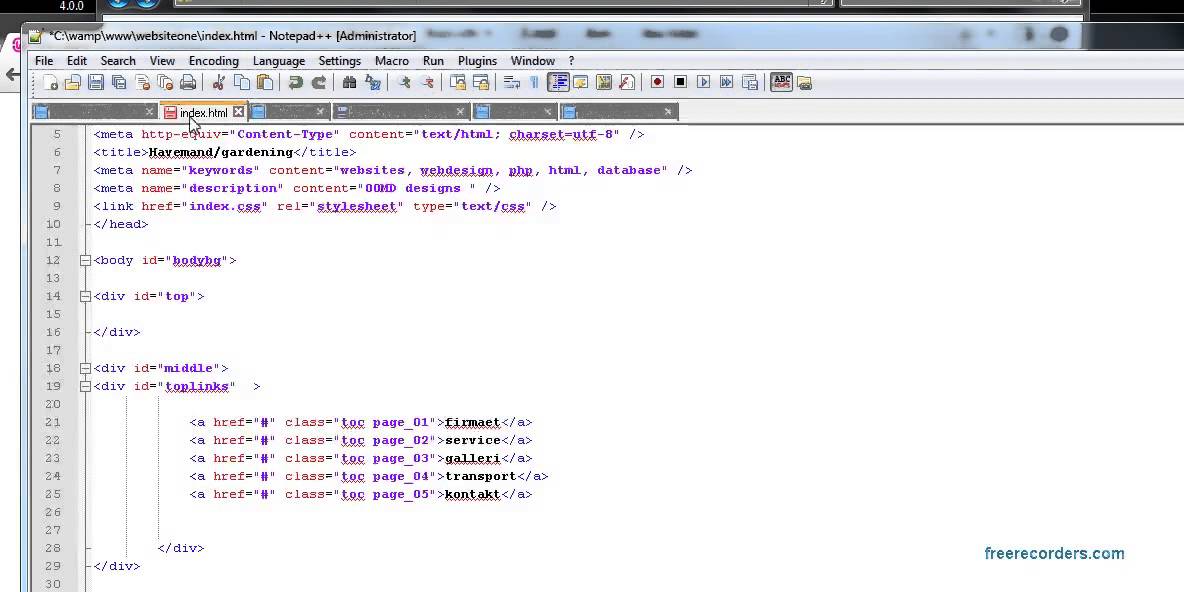Viewport: 1184px width, 592px height.
Task: Click the Save file toolbar icon
Action: [96, 83]
